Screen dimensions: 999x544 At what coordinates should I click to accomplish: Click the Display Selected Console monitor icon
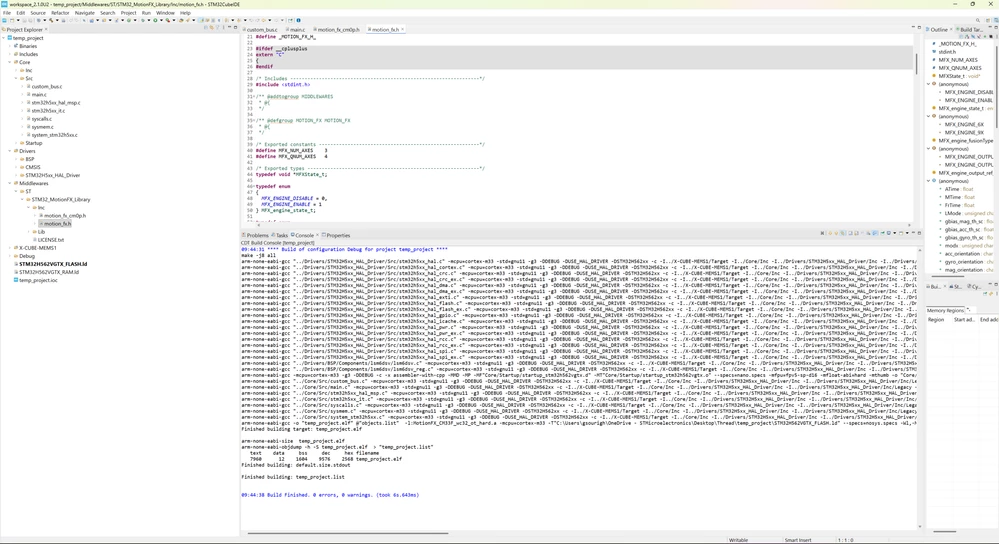click(889, 233)
